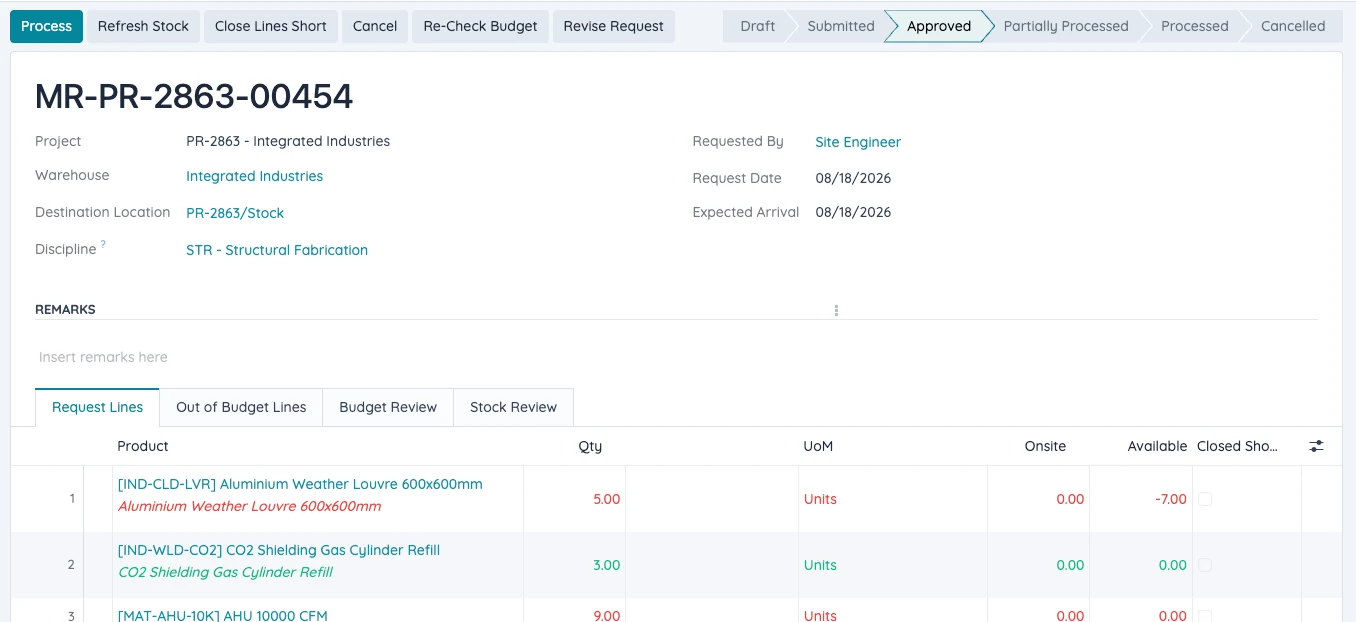Screen dimensions: 1356x622
Task: Click the Insert remarks here field
Action: 676,357
